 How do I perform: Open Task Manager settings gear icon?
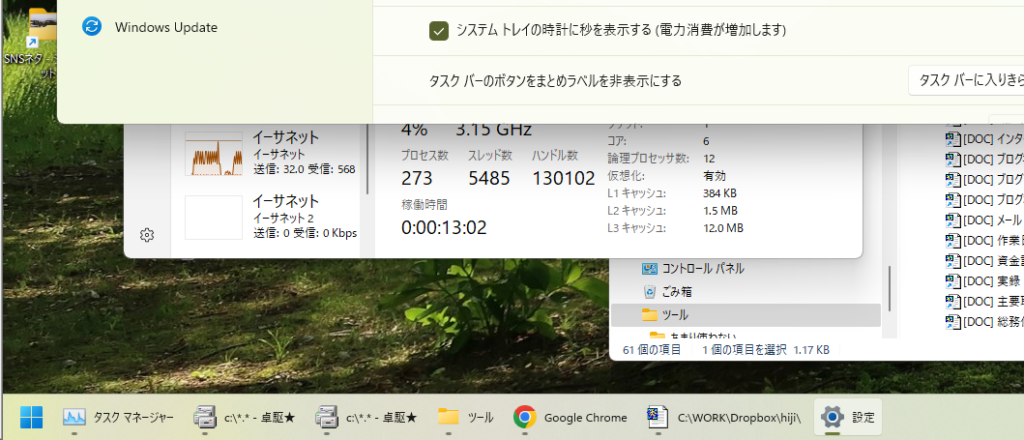(147, 235)
